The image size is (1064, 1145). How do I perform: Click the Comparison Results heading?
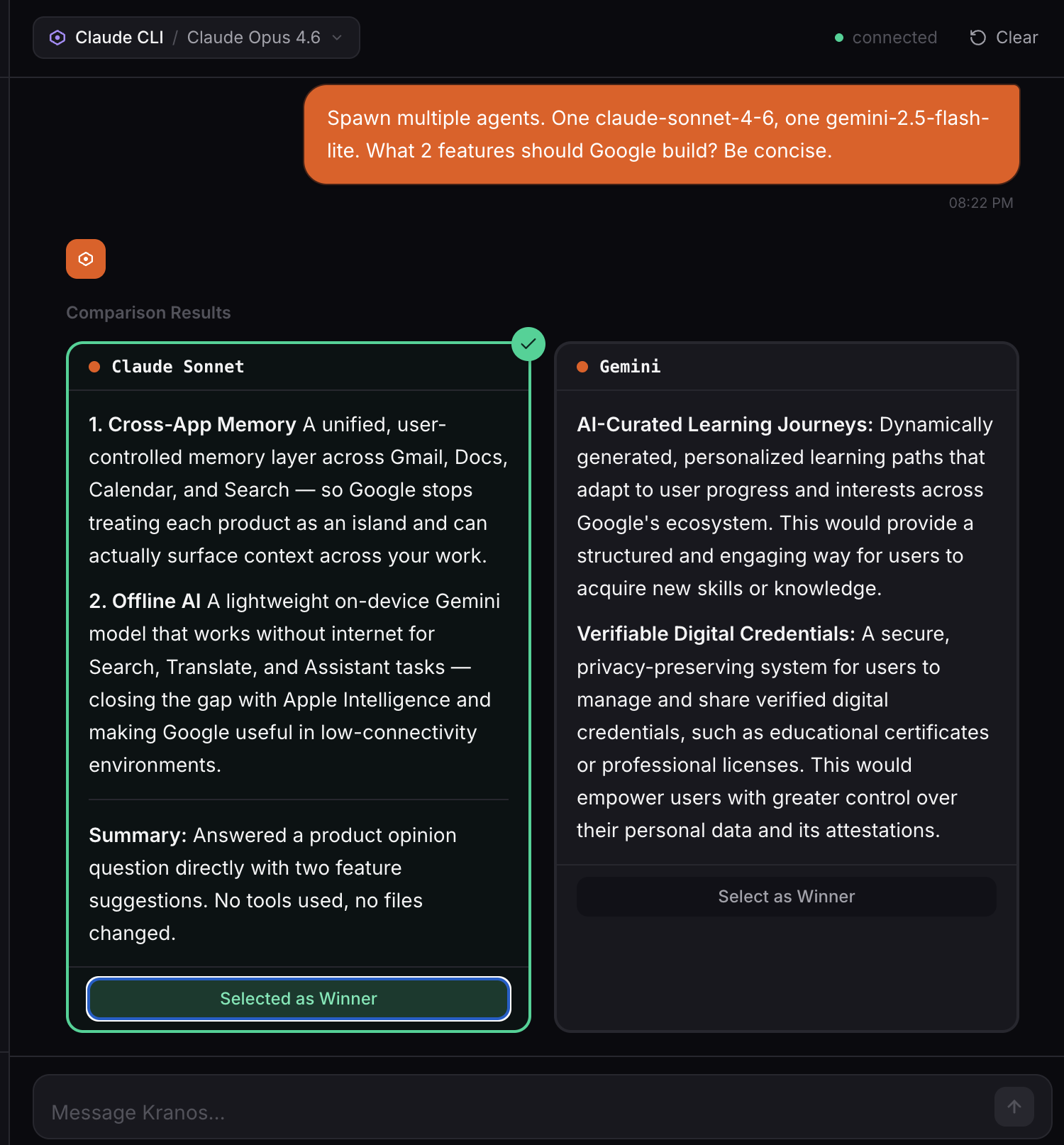click(x=148, y=313)
